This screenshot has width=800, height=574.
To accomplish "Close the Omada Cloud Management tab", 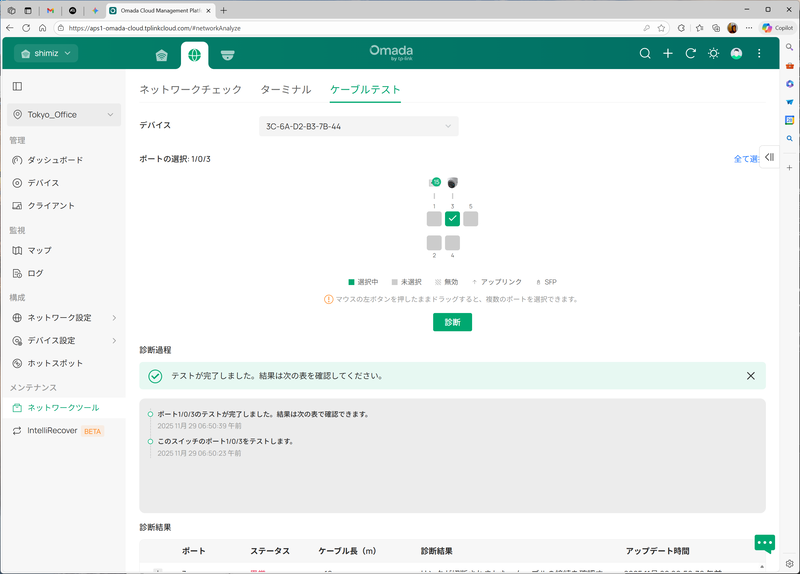I will pos(208,10).
